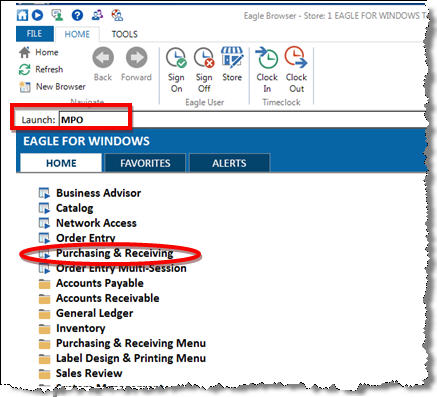This screenshot has width=437, height=397.
Task: Open the TOOLS ribbon tab
Action: [124, 34]
